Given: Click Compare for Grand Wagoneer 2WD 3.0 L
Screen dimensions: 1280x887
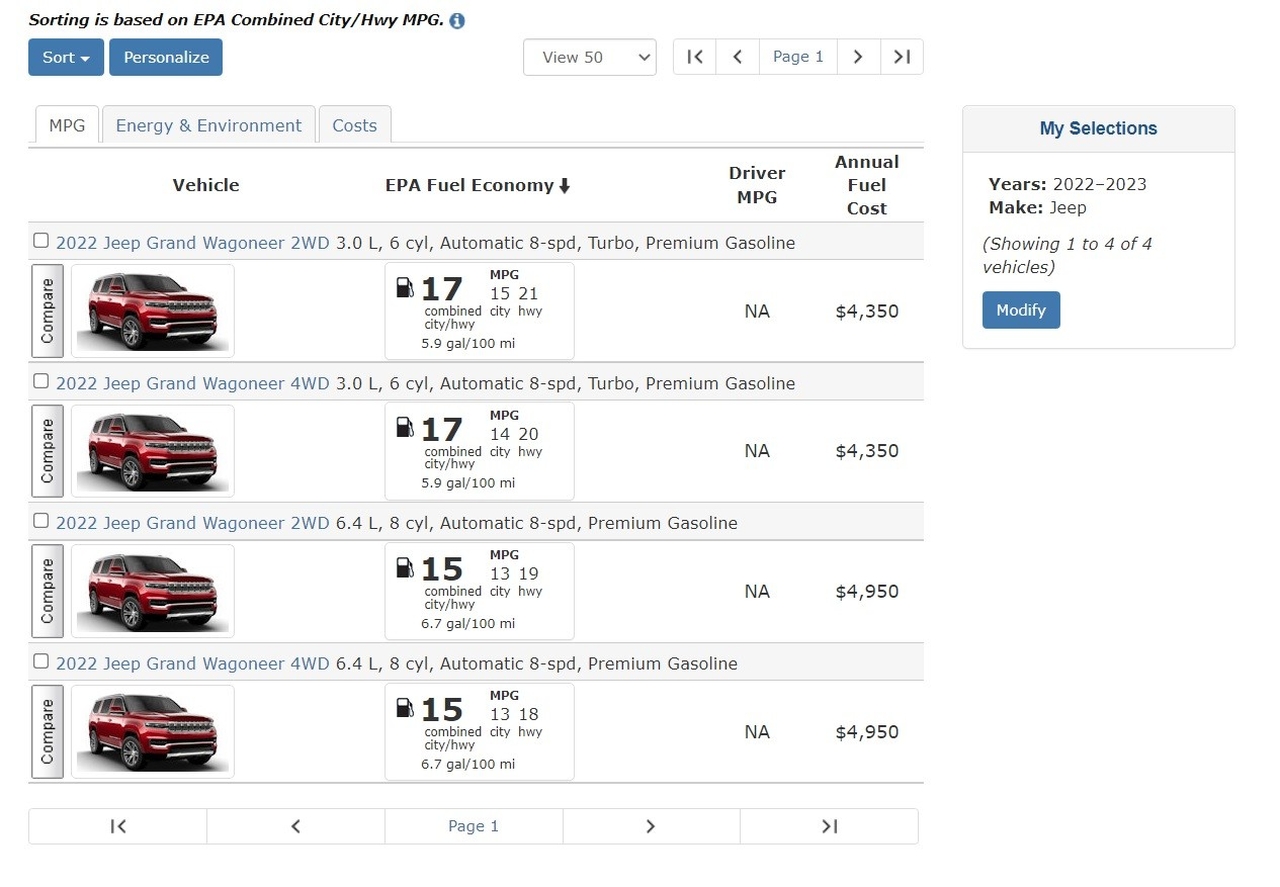Looking at the screenshot, I should 47,311.
